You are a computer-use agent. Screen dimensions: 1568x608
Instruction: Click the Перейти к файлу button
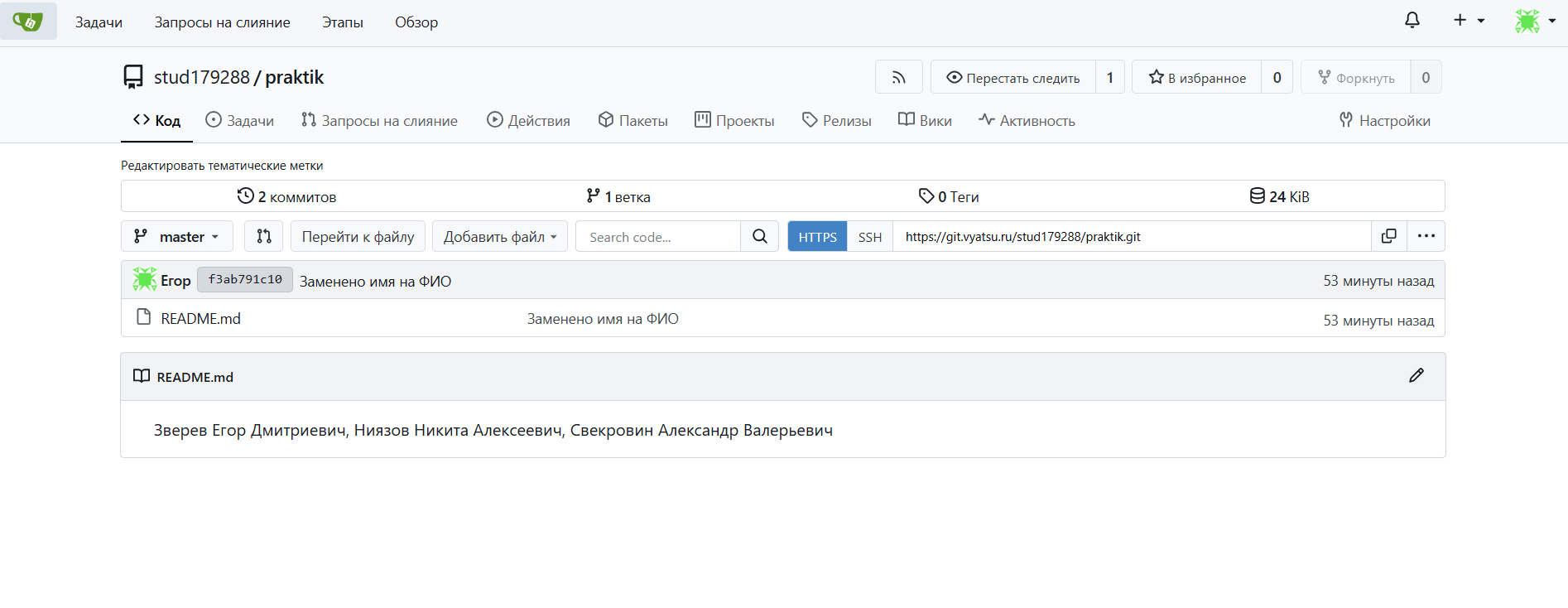pyautogui.click(x=358, y=237)
